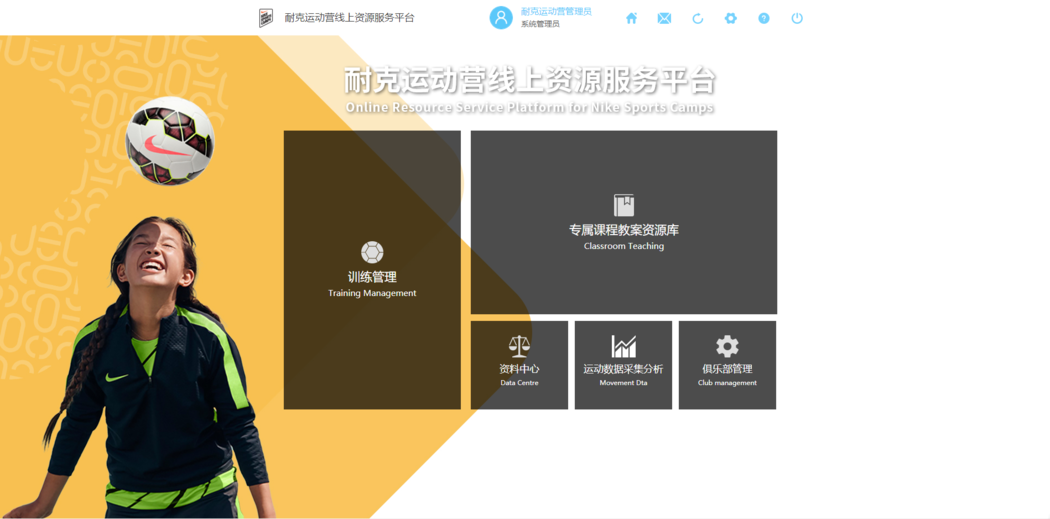Open the 训练管理 Training Management tile

click(x=372, y=270)
